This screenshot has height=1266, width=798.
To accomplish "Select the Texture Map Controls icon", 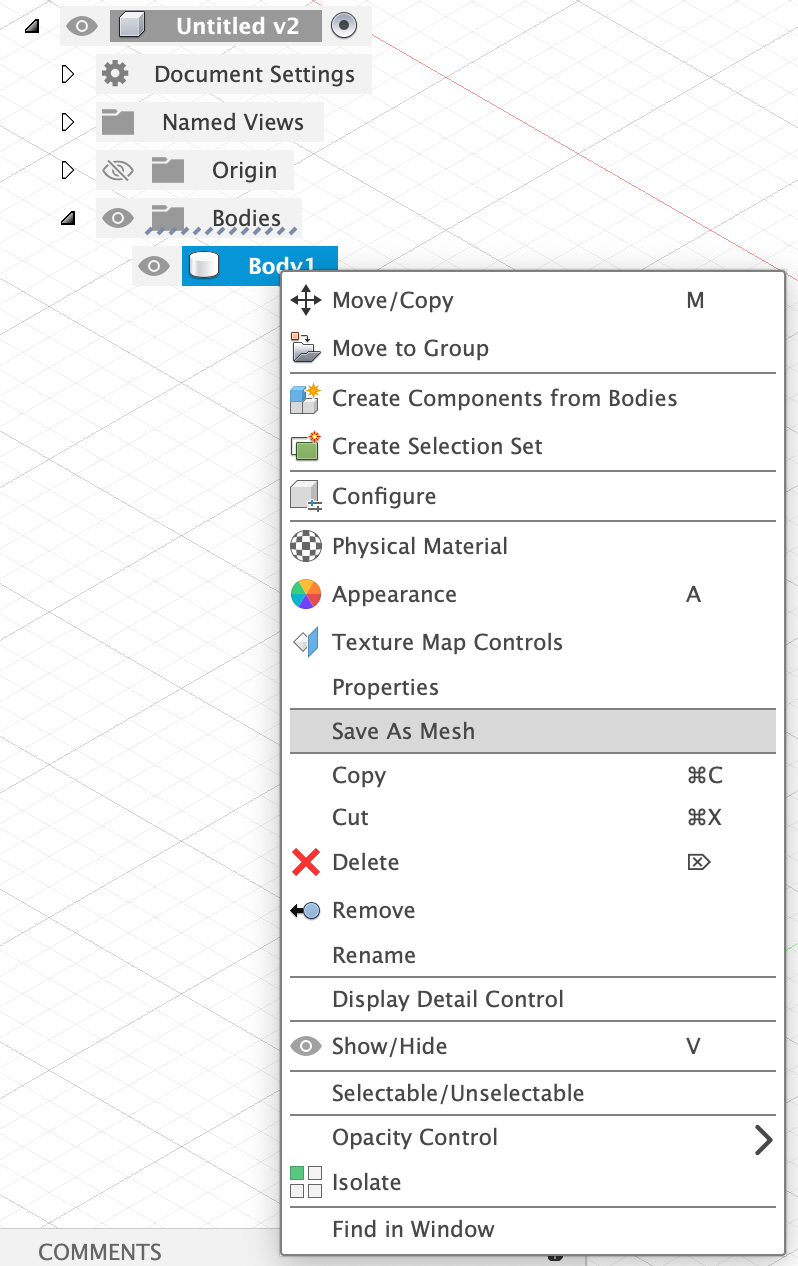I will [306, 642].
